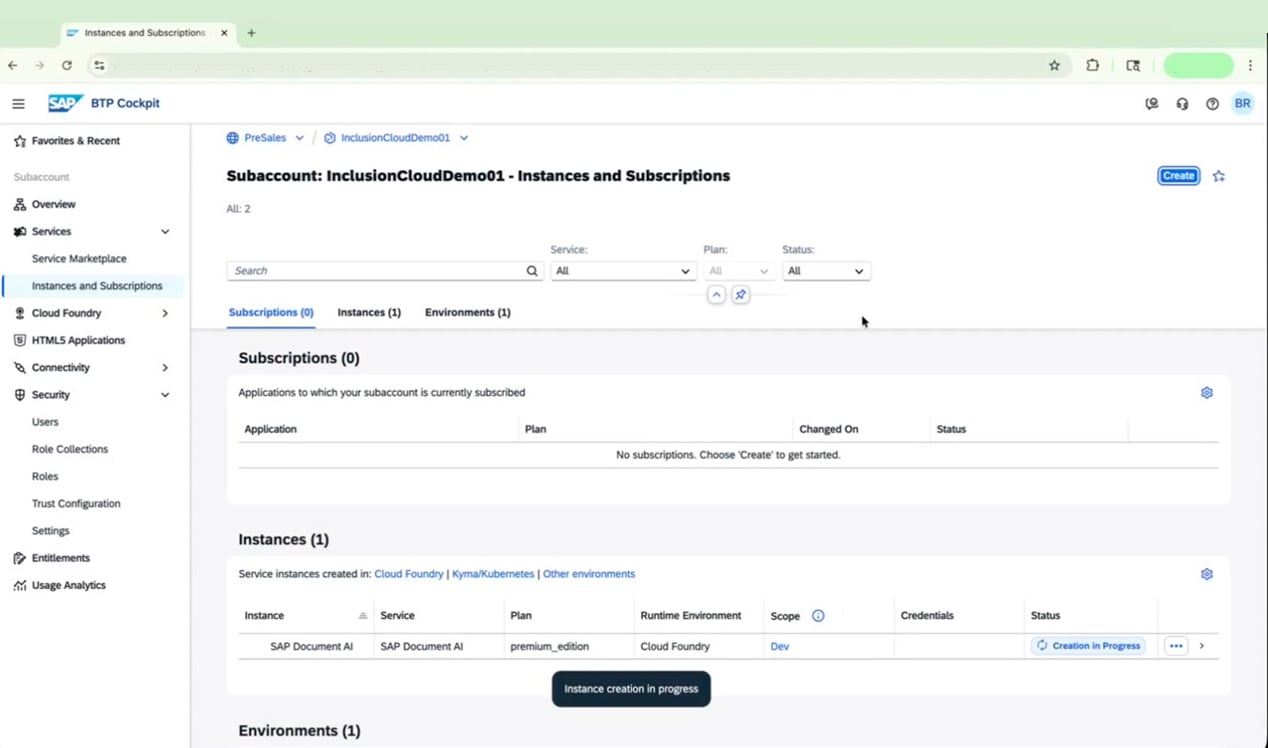The width and height of the screenshot is (1268, 748).
Task: Close the Instances and Subscriptions browser tab
Action: [x=224, y=33]
